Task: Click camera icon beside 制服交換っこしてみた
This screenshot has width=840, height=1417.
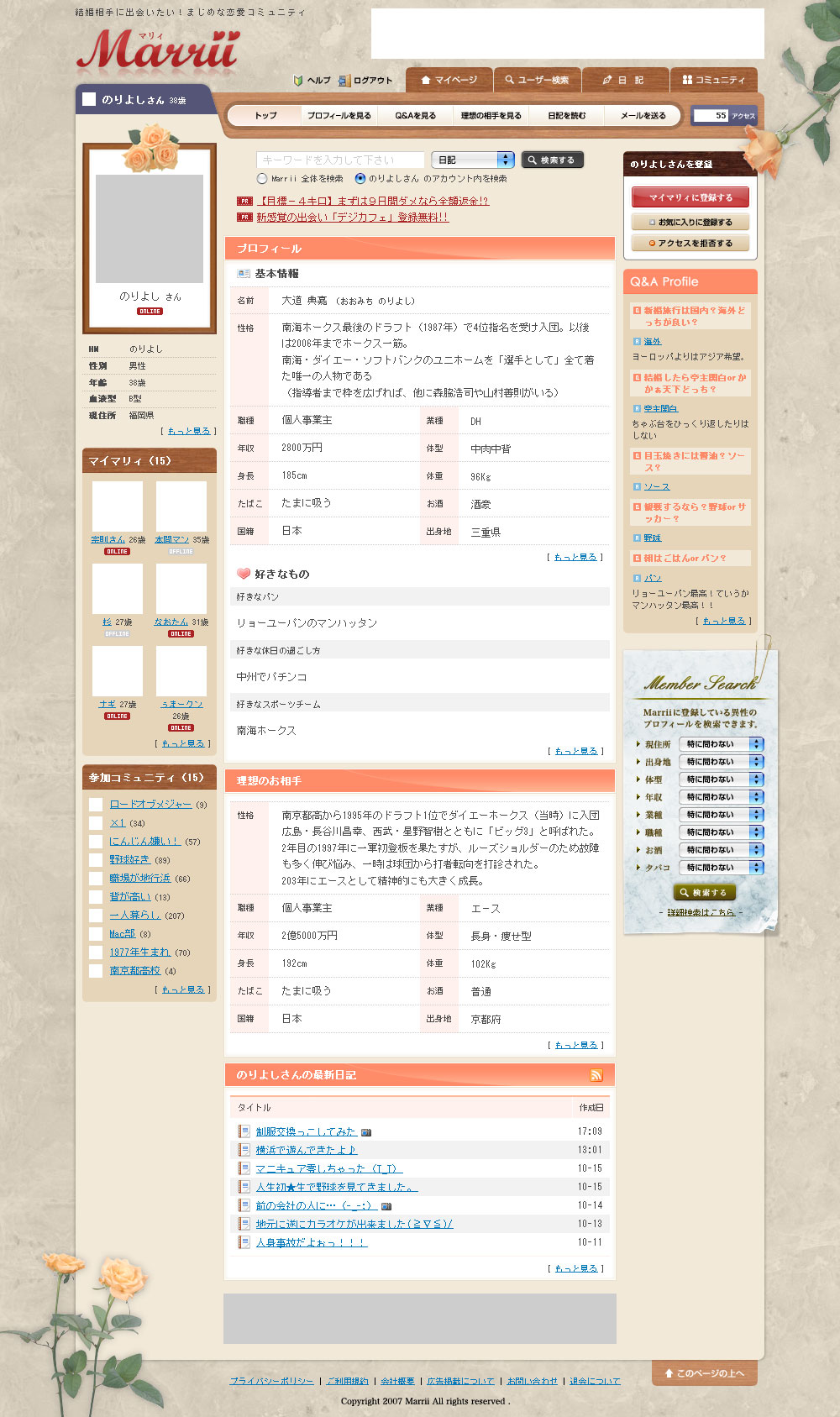Action: [x=365, y=1132]
